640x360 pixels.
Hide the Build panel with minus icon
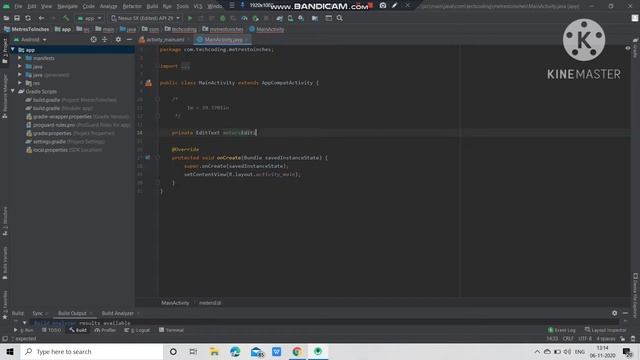[x=625, y=313]
